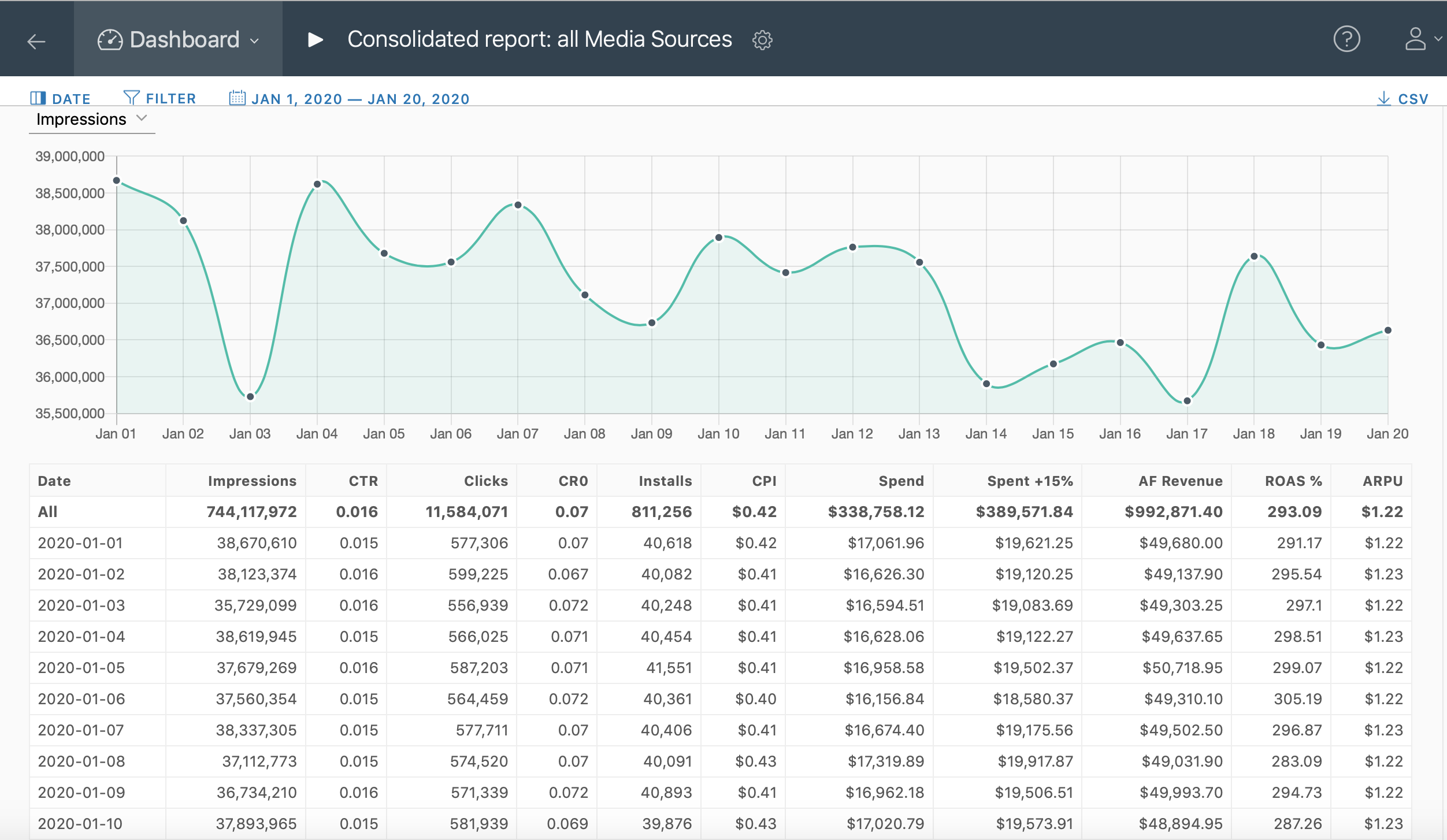Screen dimensions: 1447x840
Task: Sort table by Impressions column header
Action: tap(252, 481)
